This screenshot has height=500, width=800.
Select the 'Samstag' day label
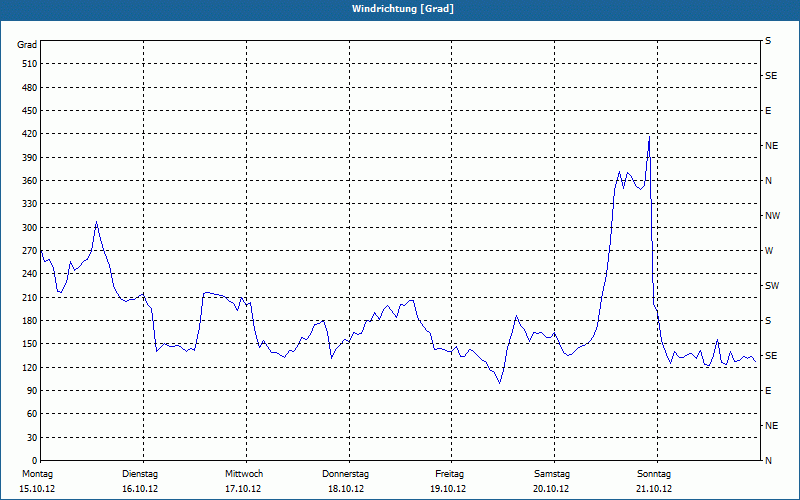(x=552, y=474)
